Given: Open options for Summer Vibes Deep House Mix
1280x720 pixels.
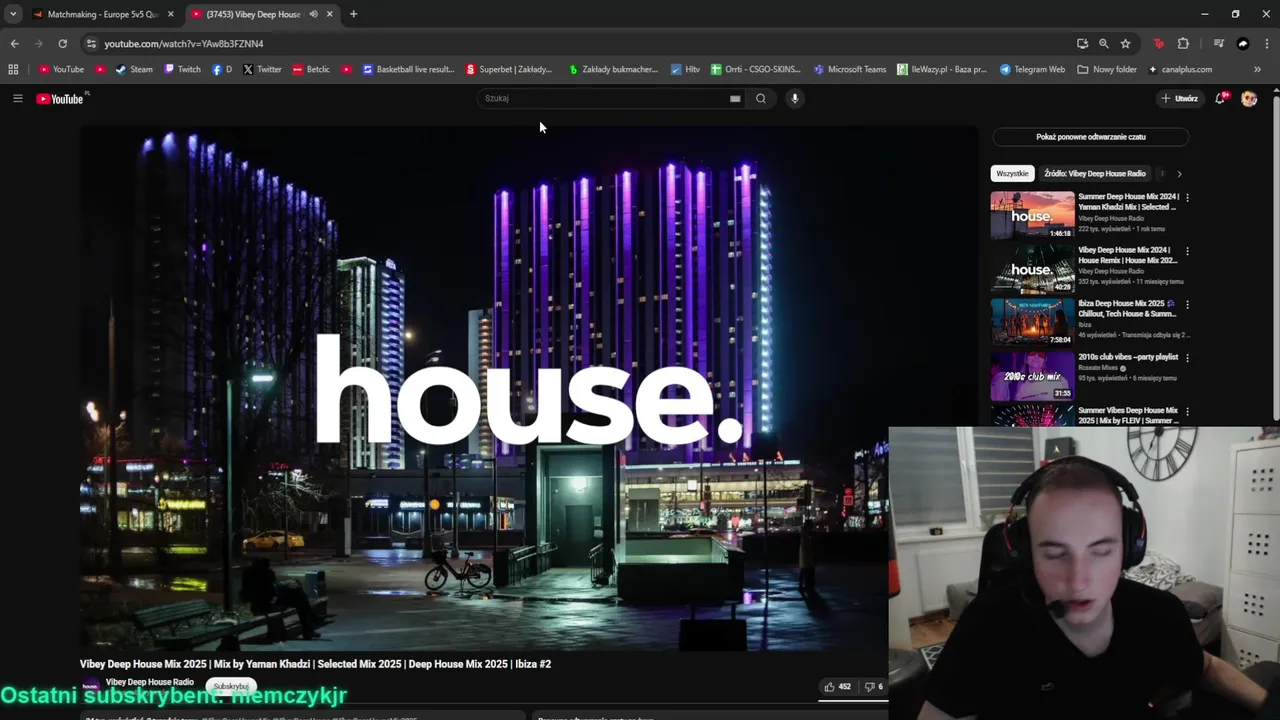Looking at the screenshot, I should pos(1187,411).
